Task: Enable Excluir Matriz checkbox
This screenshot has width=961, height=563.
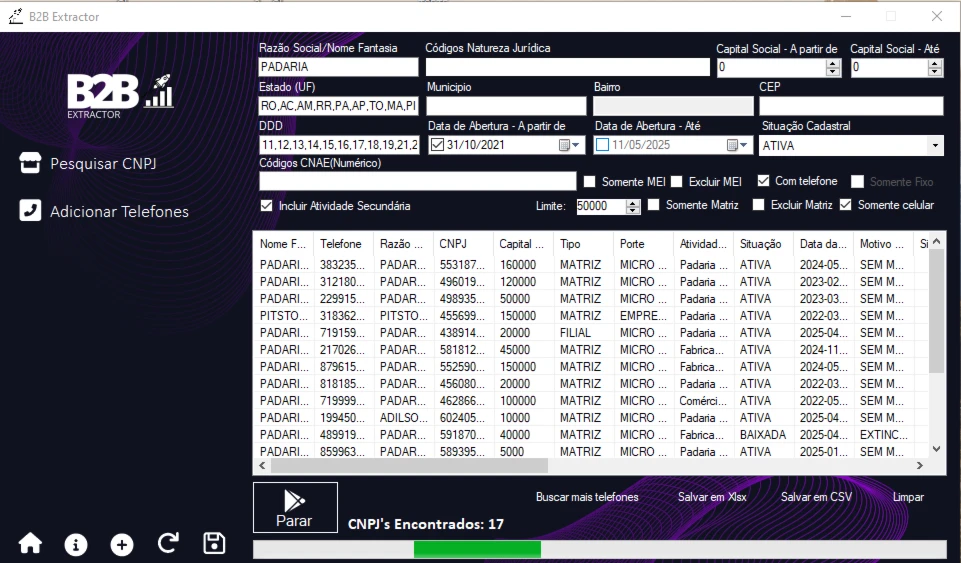Action: click(x=759, y=205)
